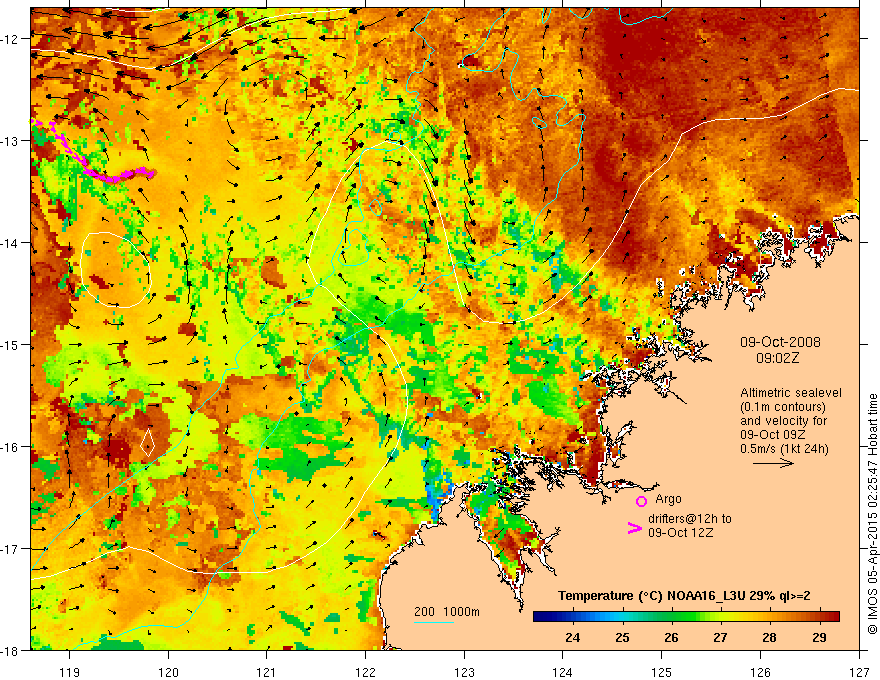Click the latitude axis label -12
880x680 pixels.
tap(11, 39)
